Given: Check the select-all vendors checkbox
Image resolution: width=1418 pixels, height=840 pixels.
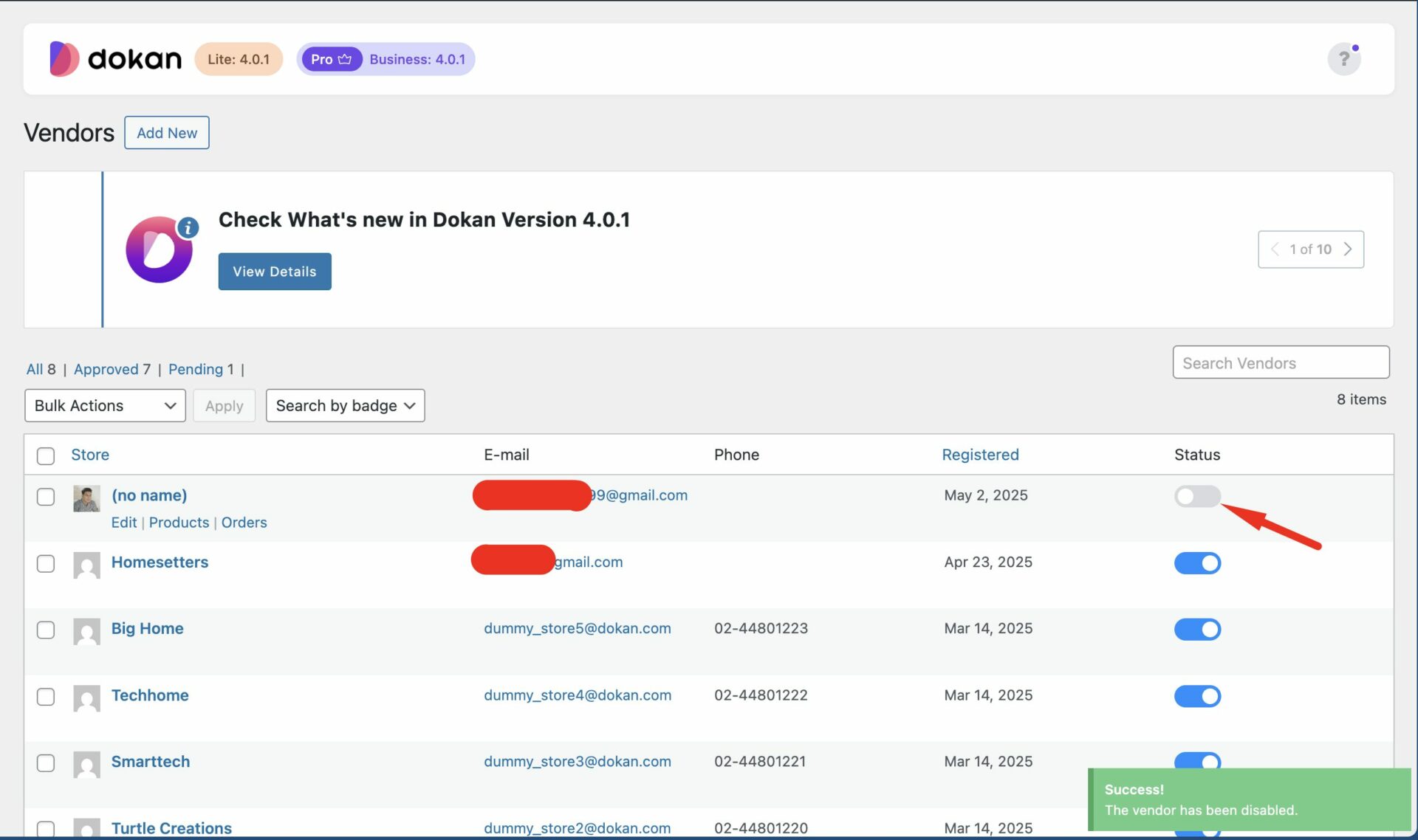Looking at the screenshot, I should click(x=46, y=455).
